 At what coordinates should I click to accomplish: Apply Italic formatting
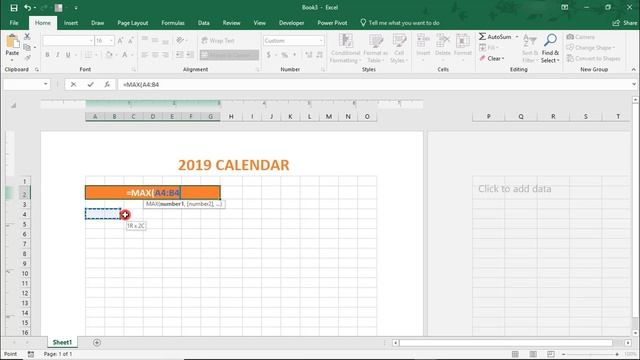[x=58, y=55]
